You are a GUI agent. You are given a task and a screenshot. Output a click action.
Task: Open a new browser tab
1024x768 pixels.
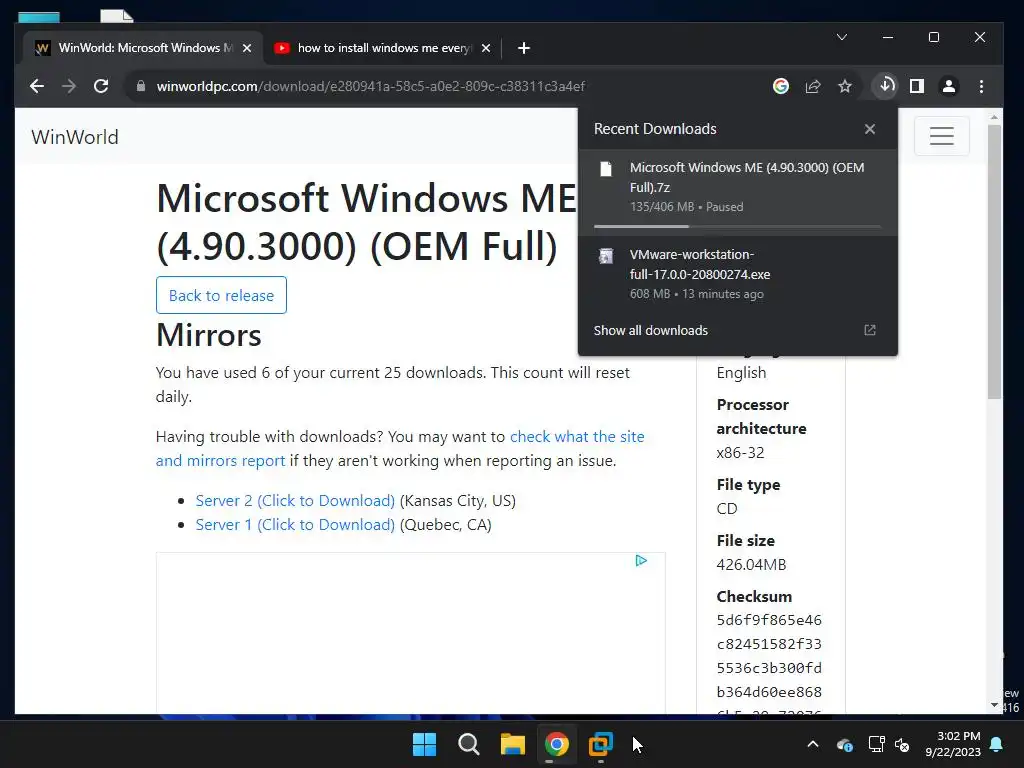tap(524, 48)
